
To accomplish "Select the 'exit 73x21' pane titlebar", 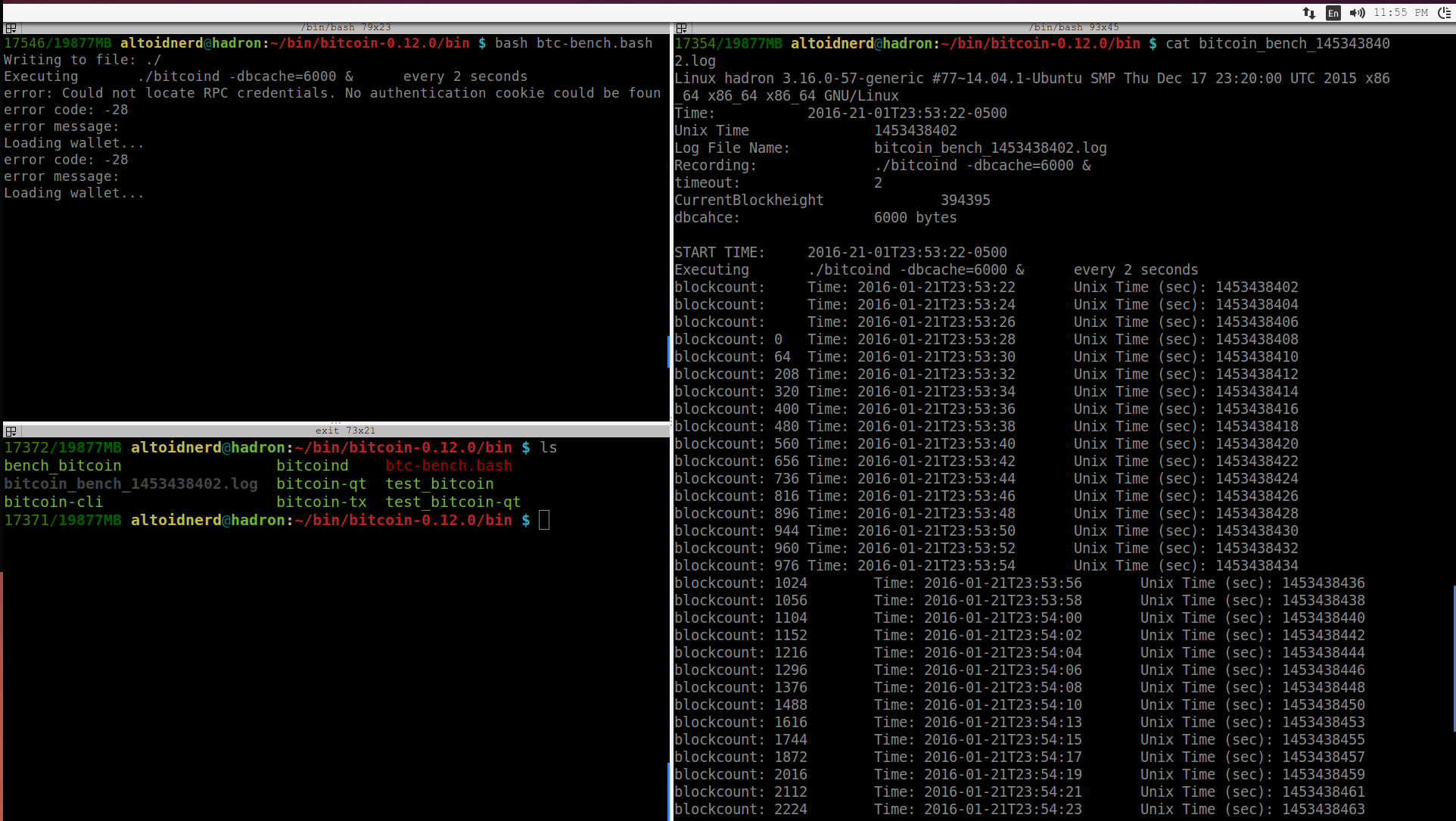I will pyautogui.click(x=345, y=431).
